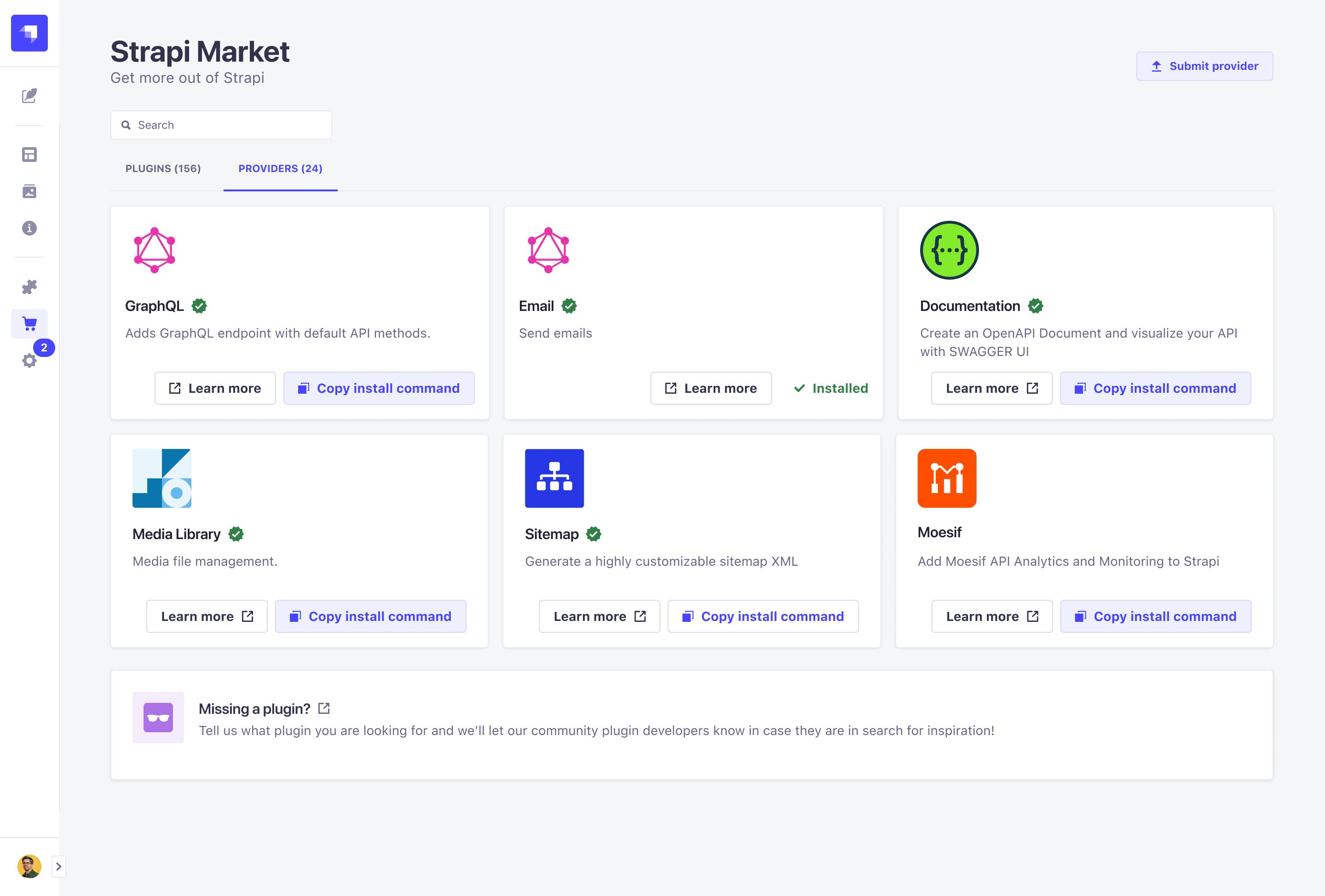Open the Plugins puzzle piece icon

tap(29, 287)
